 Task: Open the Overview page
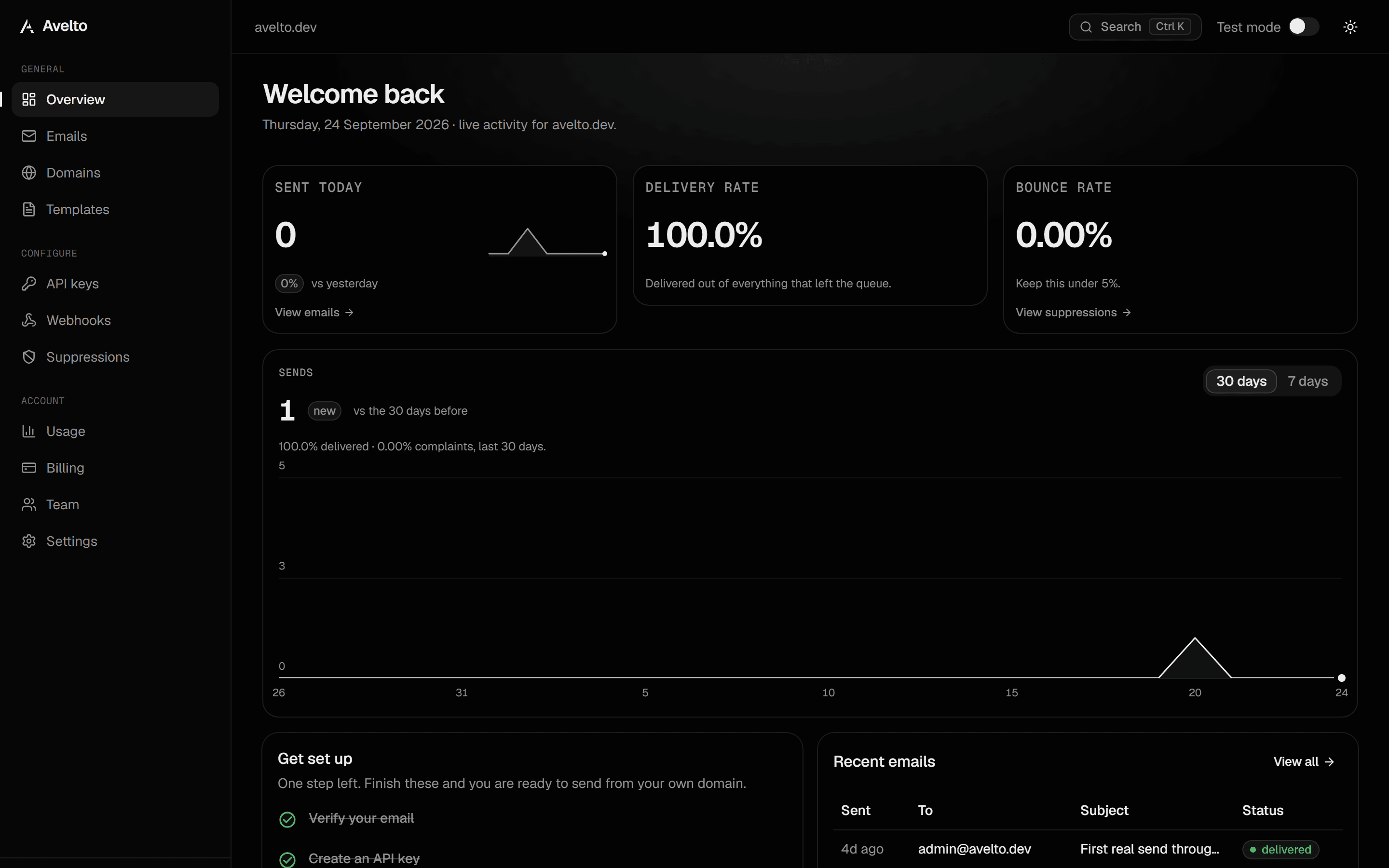pos(115,99)
